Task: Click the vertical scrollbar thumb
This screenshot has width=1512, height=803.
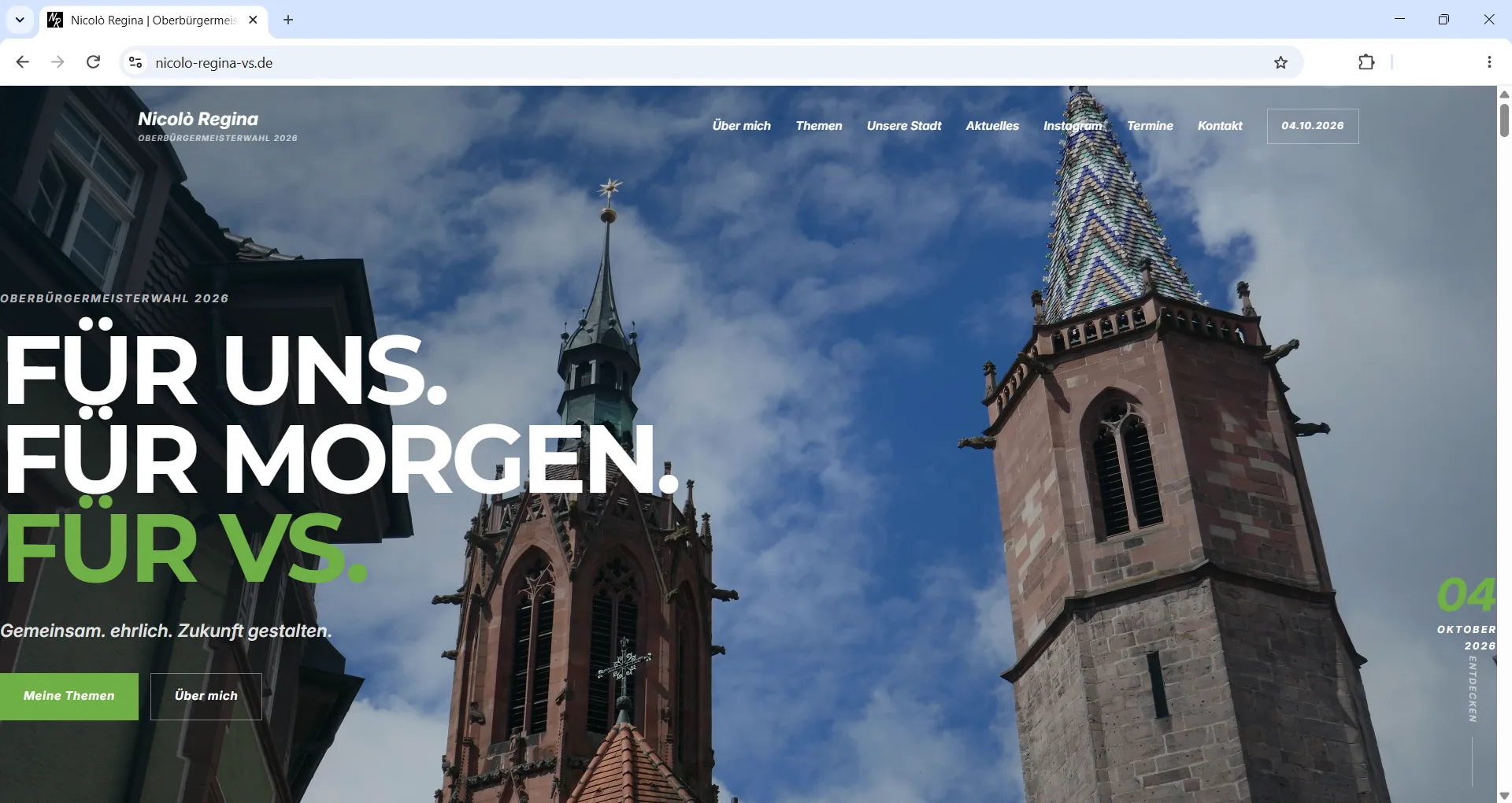Action: 1504,120
